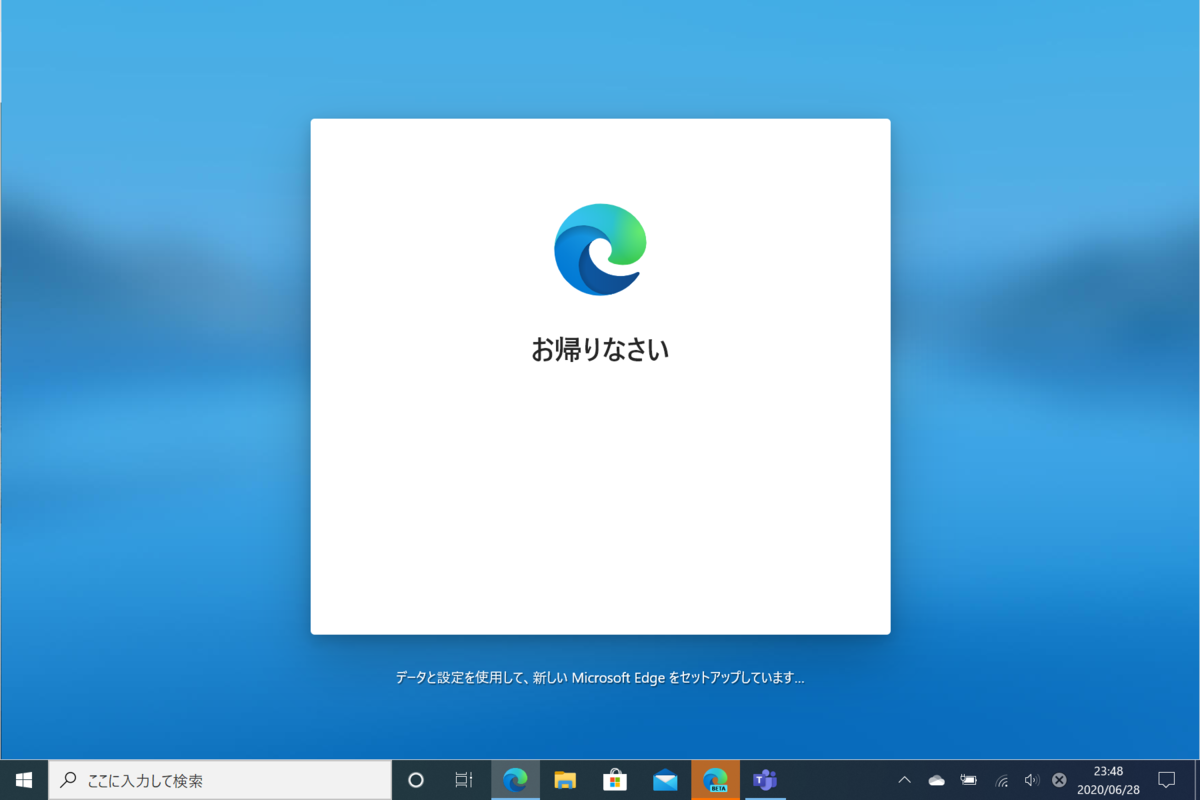Open the Wi-Fi network tray icon
This screenshot has height=800, width=1200.
[1001, 780]
